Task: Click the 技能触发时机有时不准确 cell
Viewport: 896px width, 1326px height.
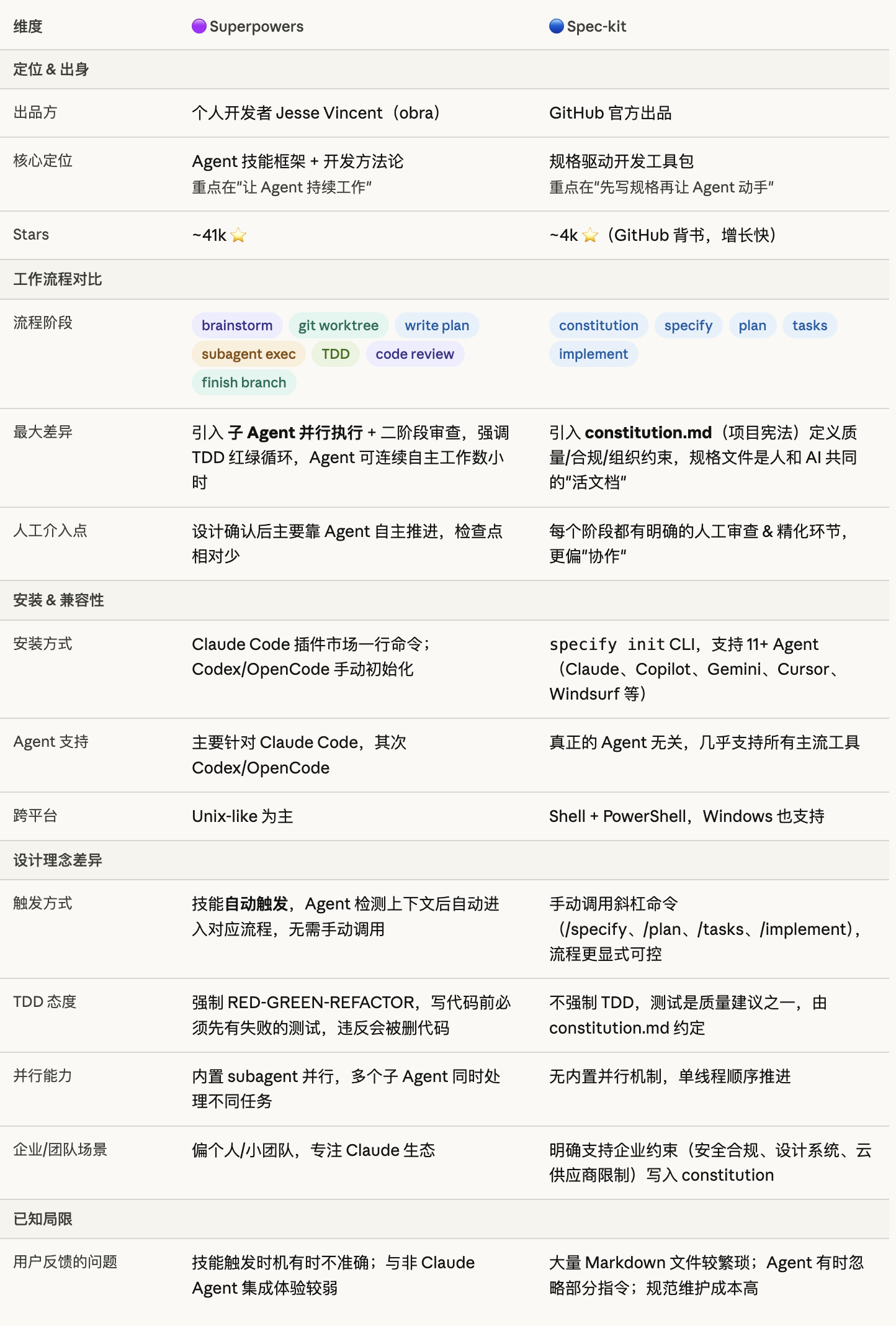Action: [333, 1275]
